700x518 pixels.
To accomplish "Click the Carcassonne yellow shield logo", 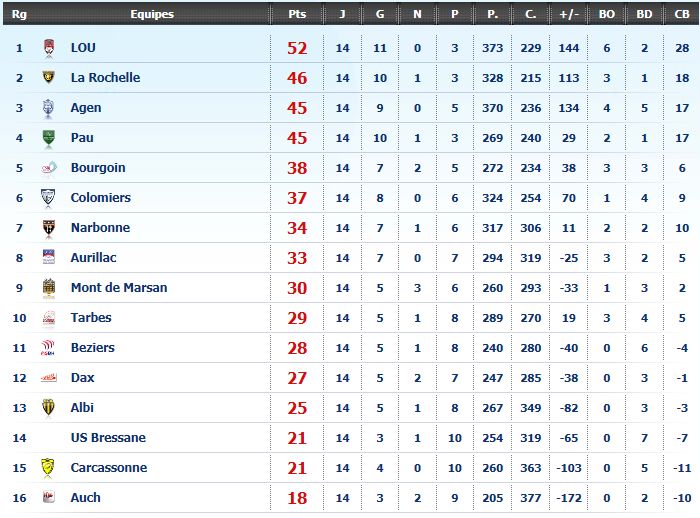I will click(47, 468).
